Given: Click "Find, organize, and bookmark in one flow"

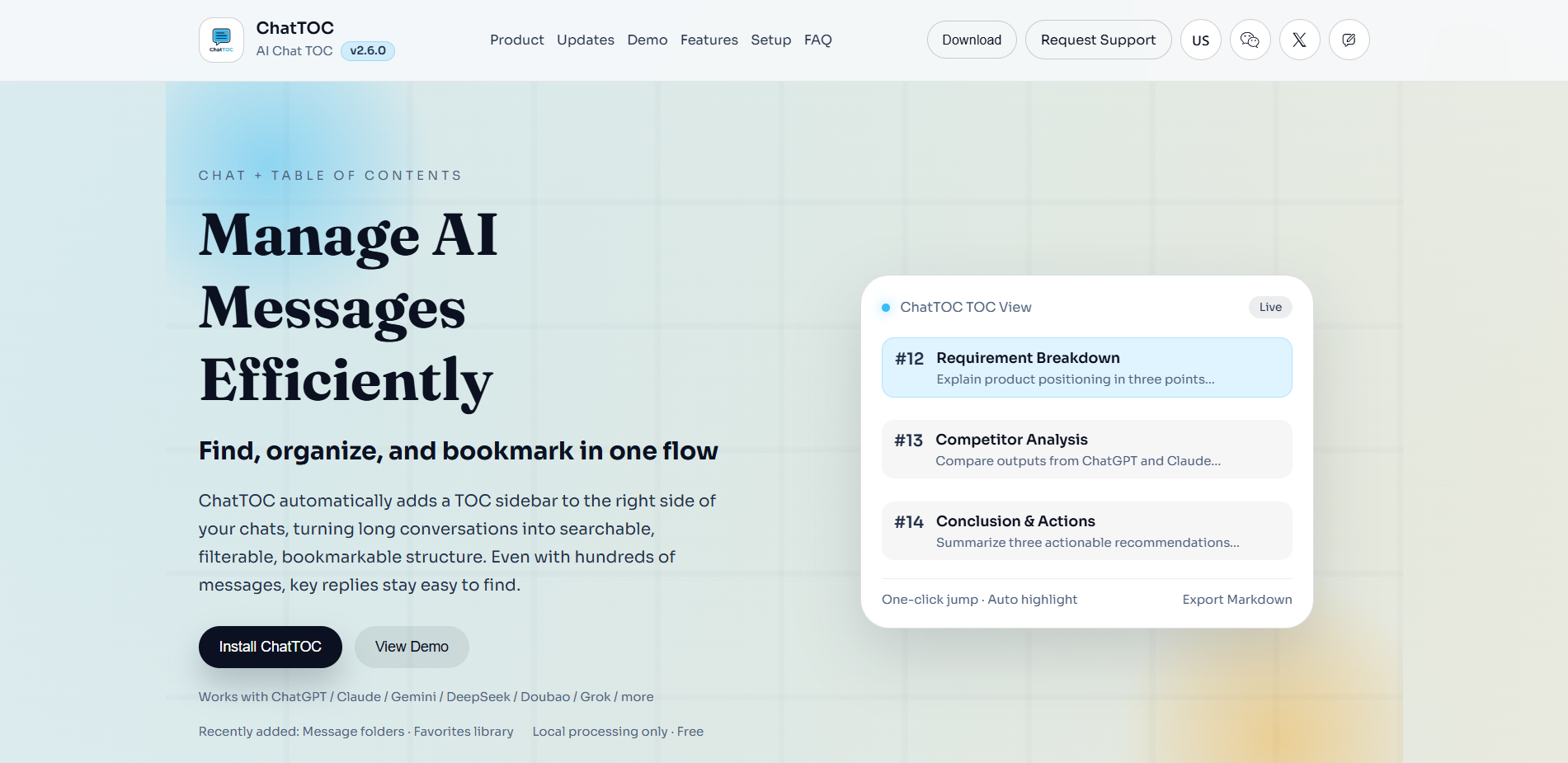Looking at the screenshot, I should 459,451.
